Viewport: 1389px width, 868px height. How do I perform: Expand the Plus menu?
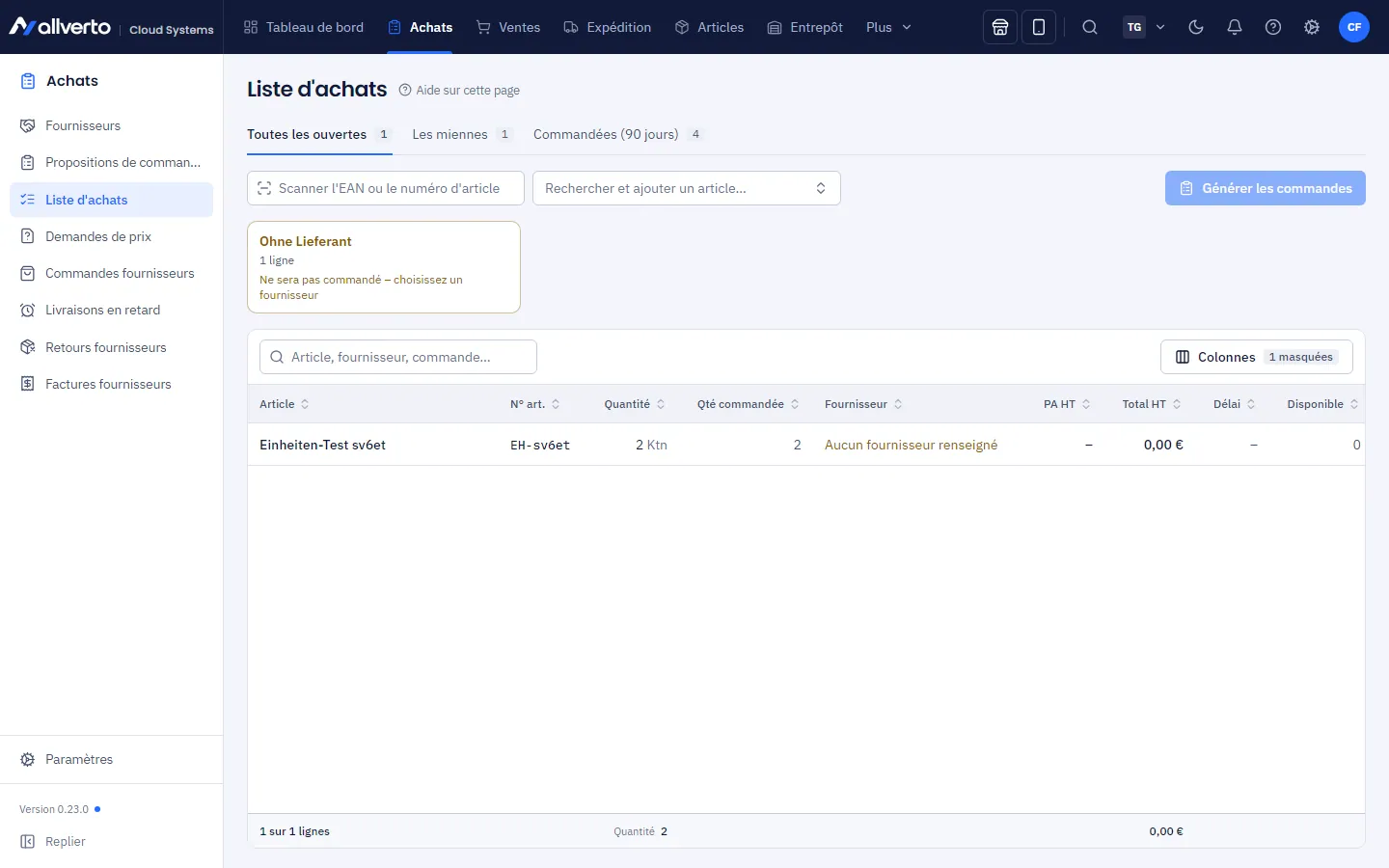point(888,27)
